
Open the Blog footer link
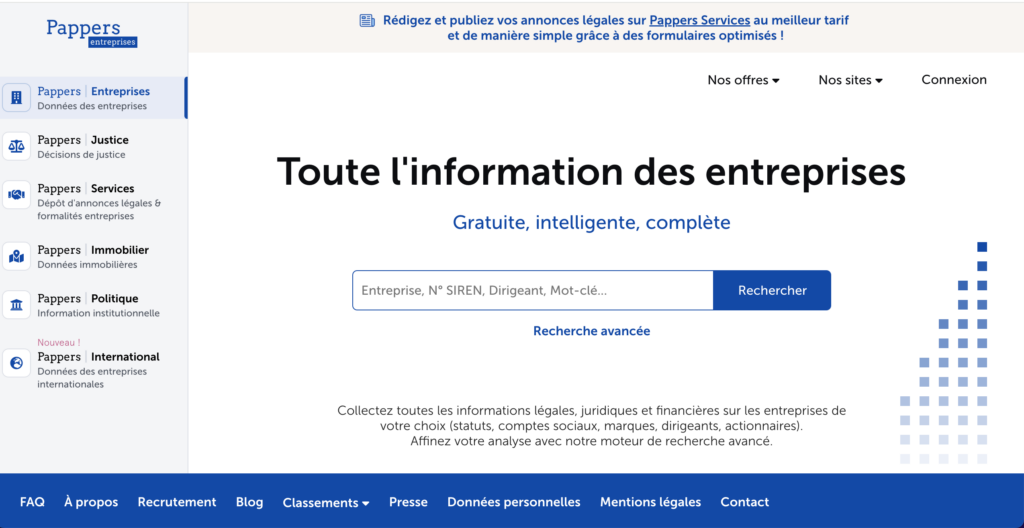[x=249, y=502]
